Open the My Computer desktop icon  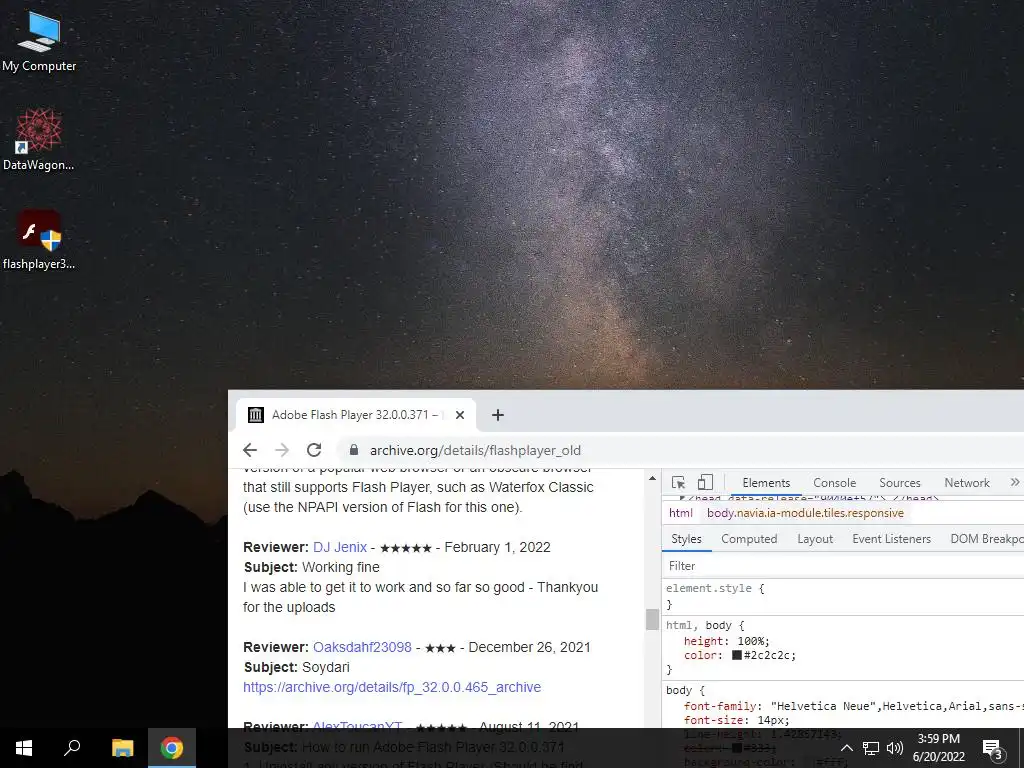click(x=39, y=42)
